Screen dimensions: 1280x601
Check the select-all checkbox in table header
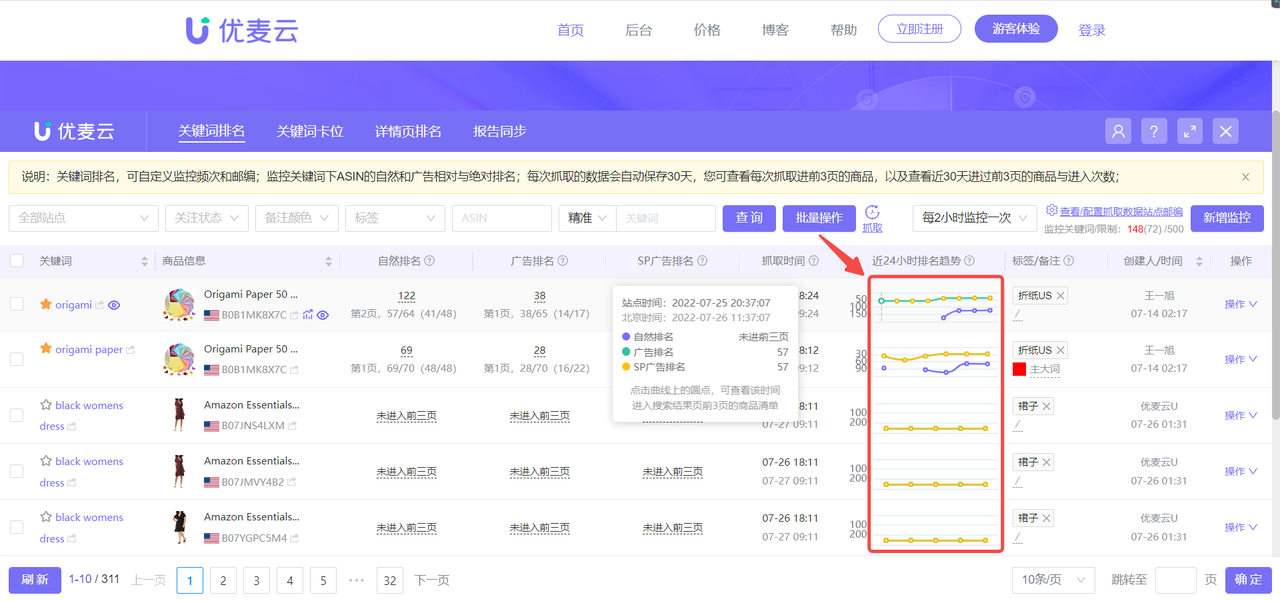coord(17,261)
